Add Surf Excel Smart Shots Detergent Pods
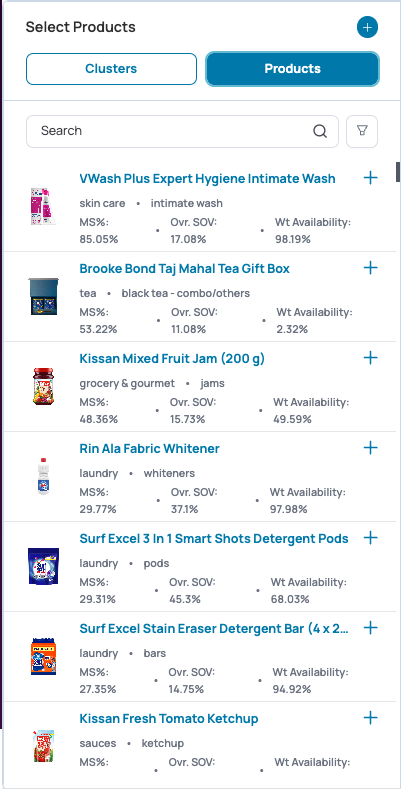 [370, 537]
